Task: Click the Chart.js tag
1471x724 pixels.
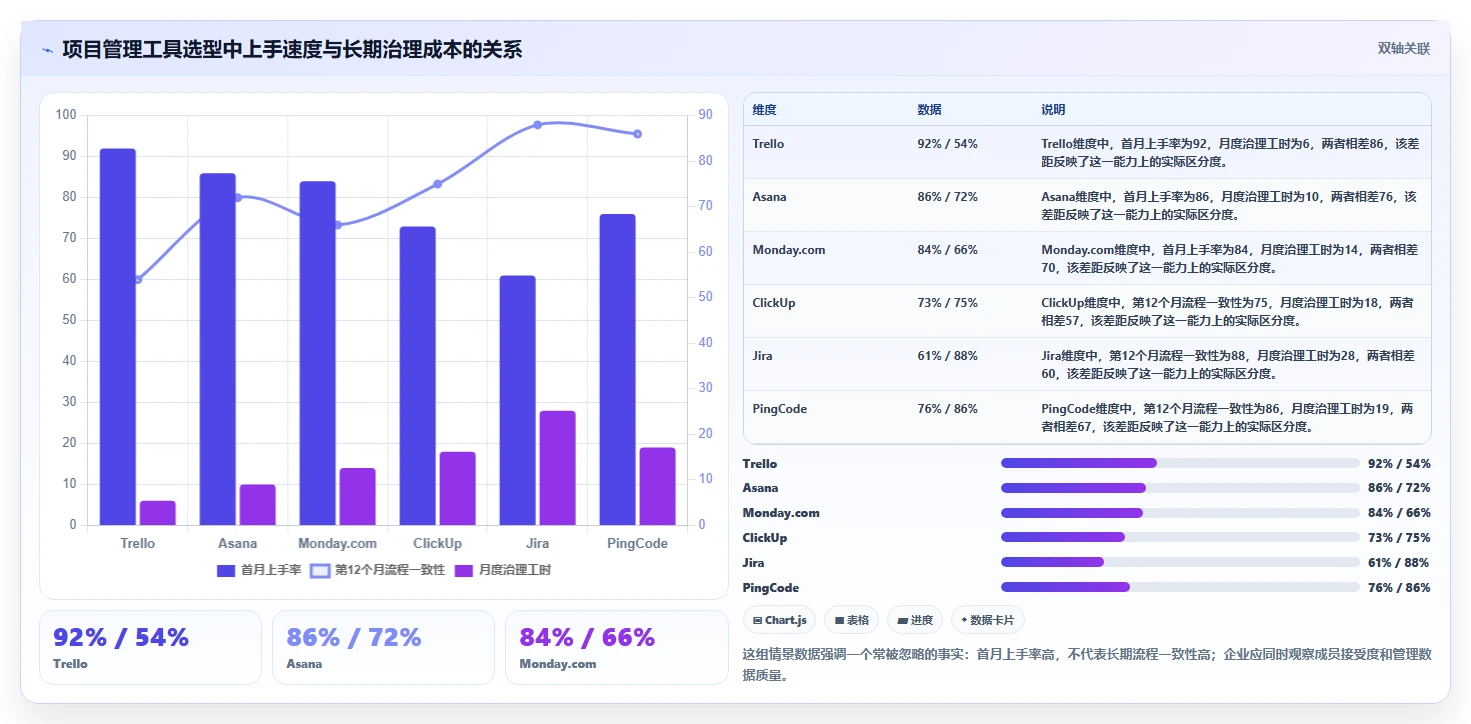Action: pyautogui.click(x=780, y=620)
